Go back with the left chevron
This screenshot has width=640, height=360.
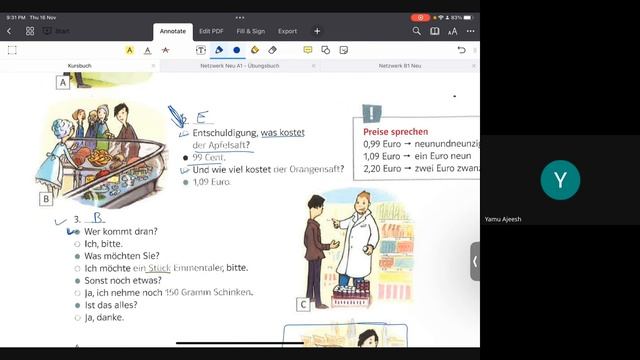[9, 31]
